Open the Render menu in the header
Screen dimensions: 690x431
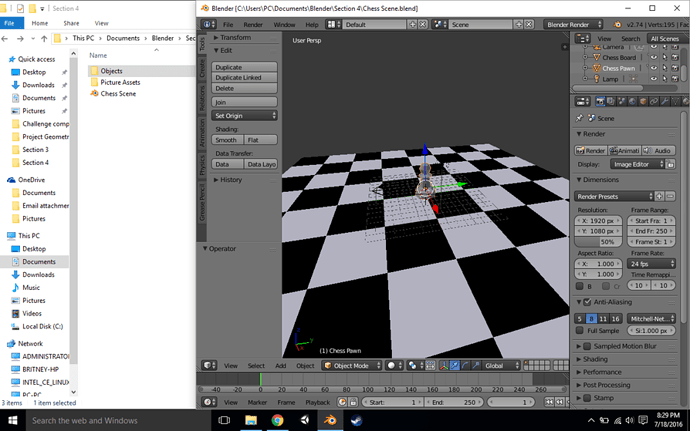[253, 25]
